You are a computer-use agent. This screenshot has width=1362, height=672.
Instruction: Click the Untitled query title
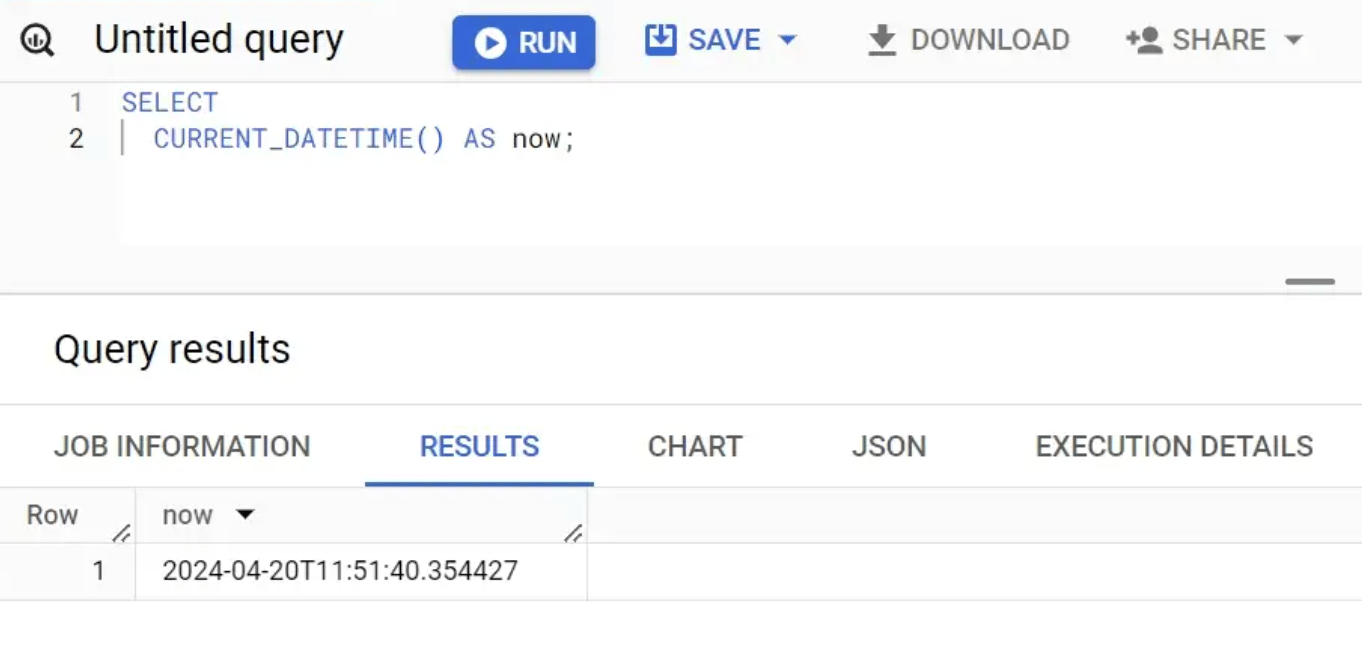(219, 40)
